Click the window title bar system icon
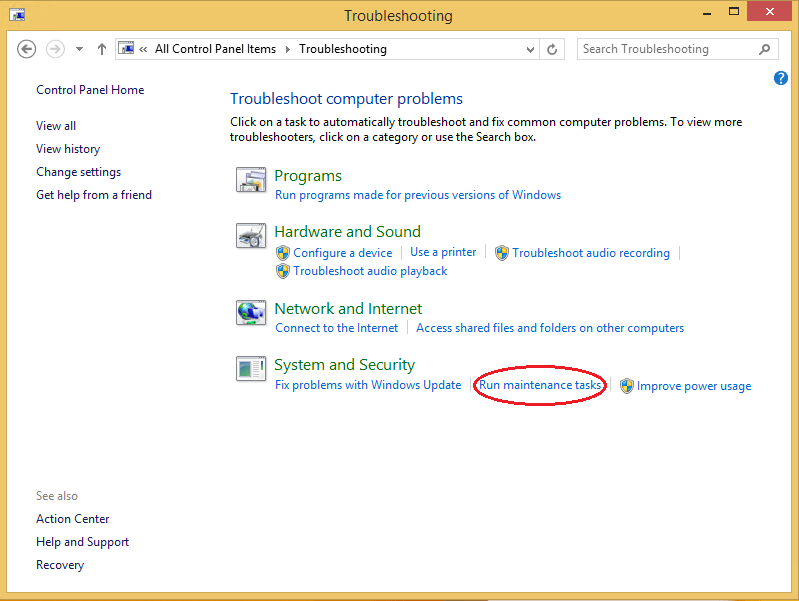 (17, 14)
